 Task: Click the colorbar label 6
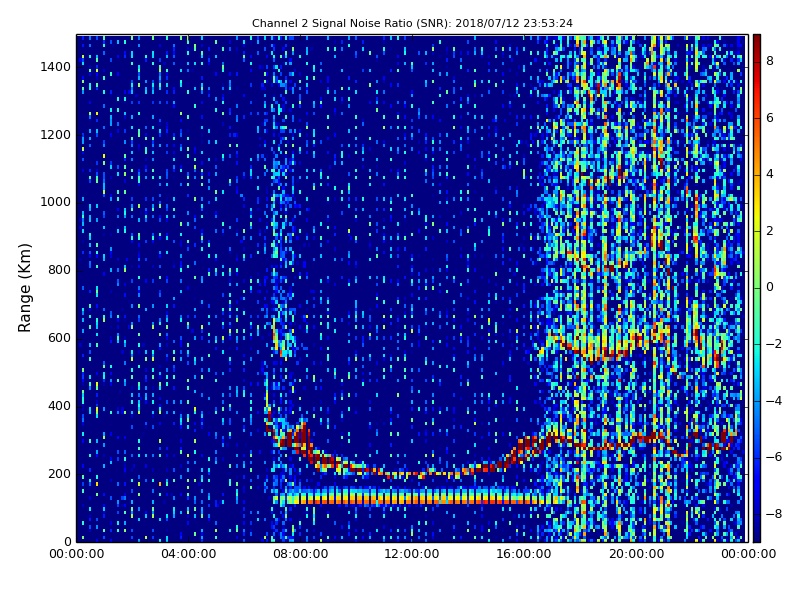[770, 118]
